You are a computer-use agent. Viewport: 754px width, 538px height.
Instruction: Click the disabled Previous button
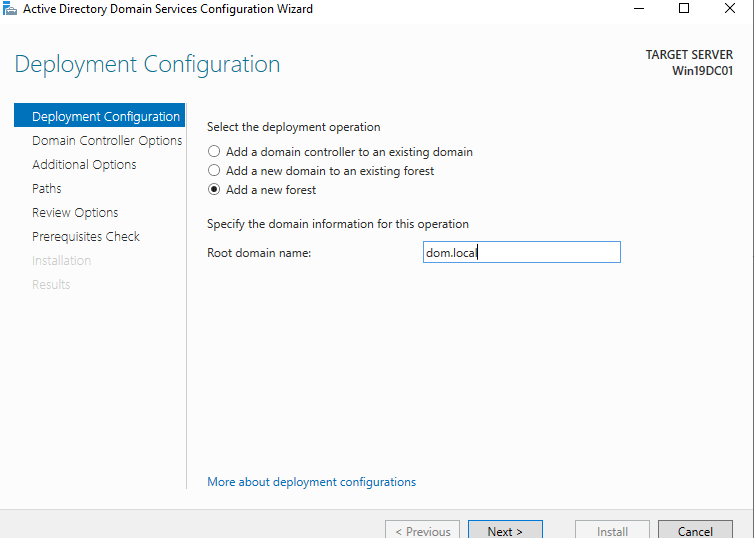pyautogui.click(x=422, y=530)
